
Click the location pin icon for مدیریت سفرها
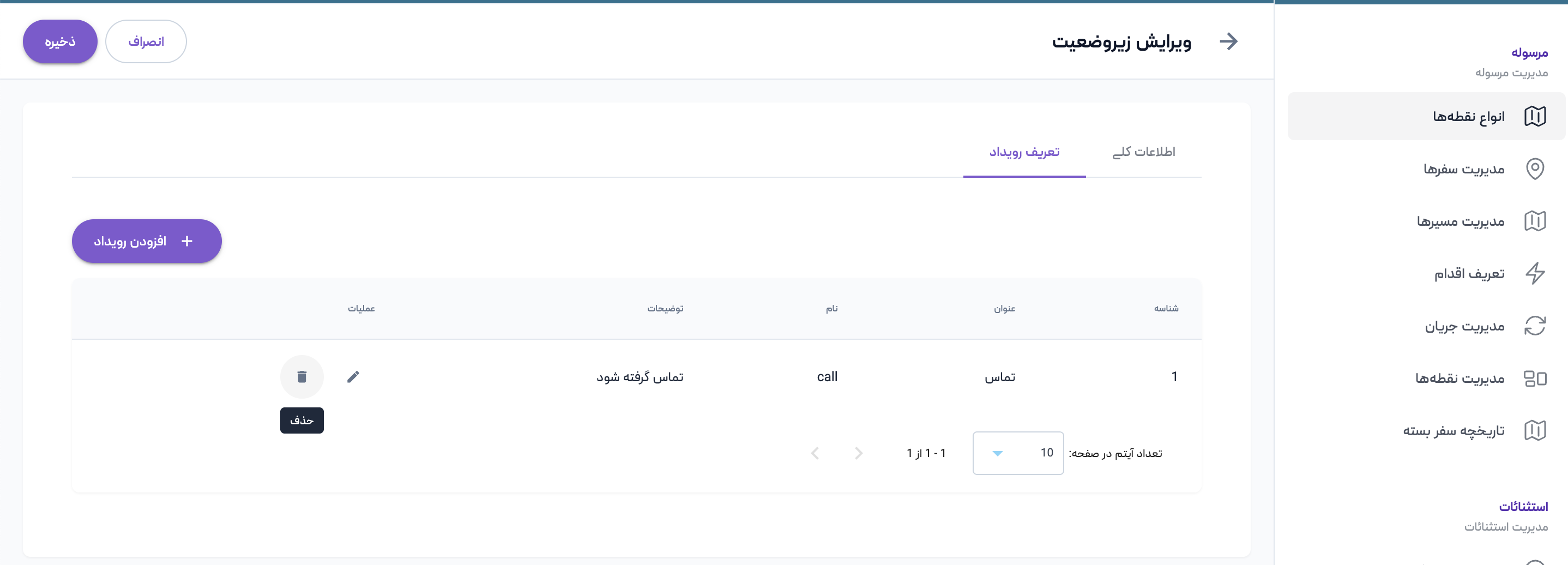(1535, 169)
